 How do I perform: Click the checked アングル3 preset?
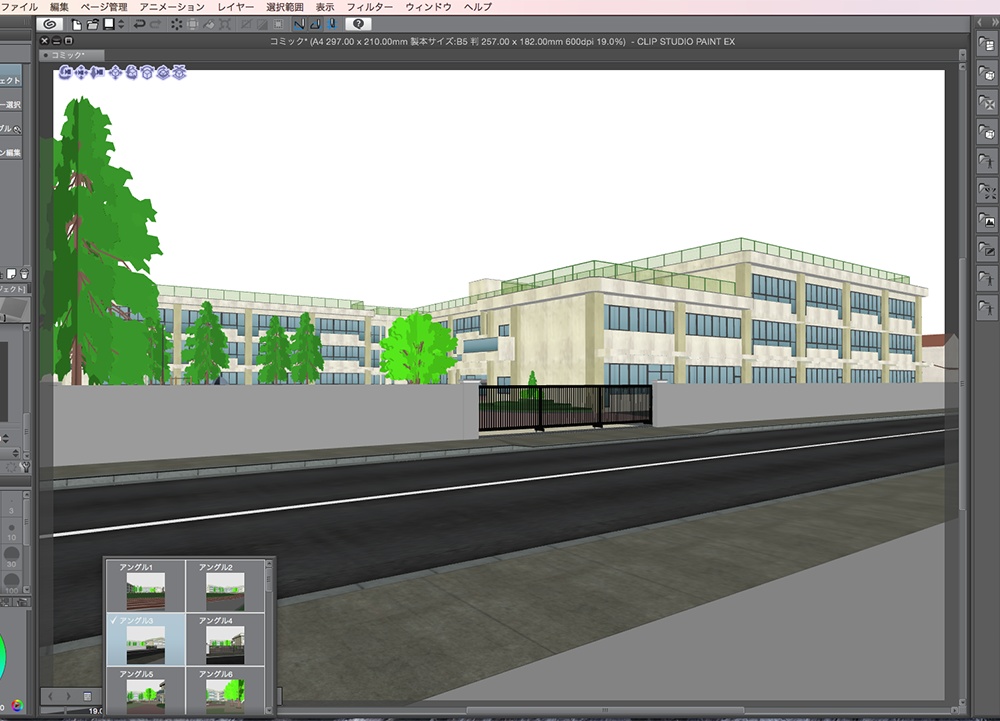(145, 639)
